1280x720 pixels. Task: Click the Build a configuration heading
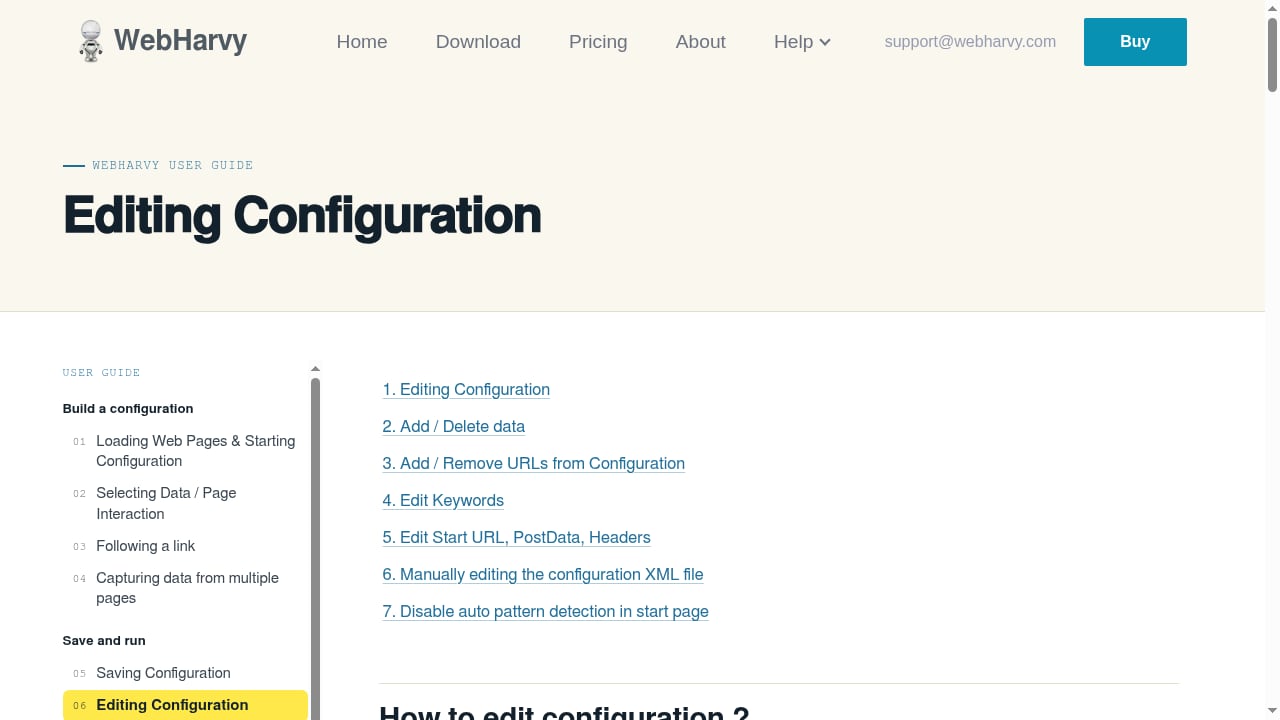point(128,409)
